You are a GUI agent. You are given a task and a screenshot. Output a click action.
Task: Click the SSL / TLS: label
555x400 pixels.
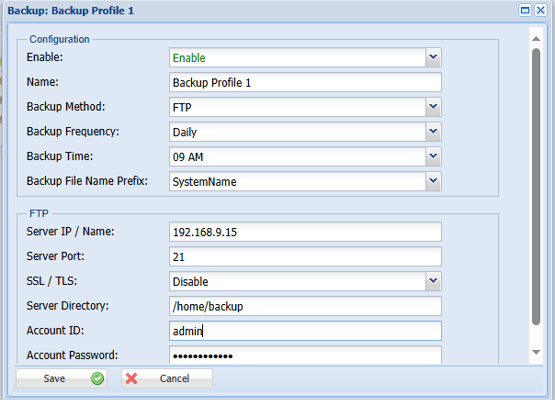coord(52,281)
